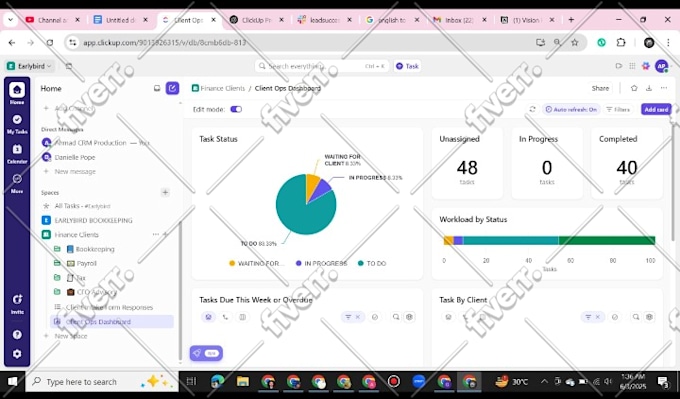The height and width of the screenshot is (399, 680).
Task: Open My Tasks in the left rail
Action: (17, 124)
